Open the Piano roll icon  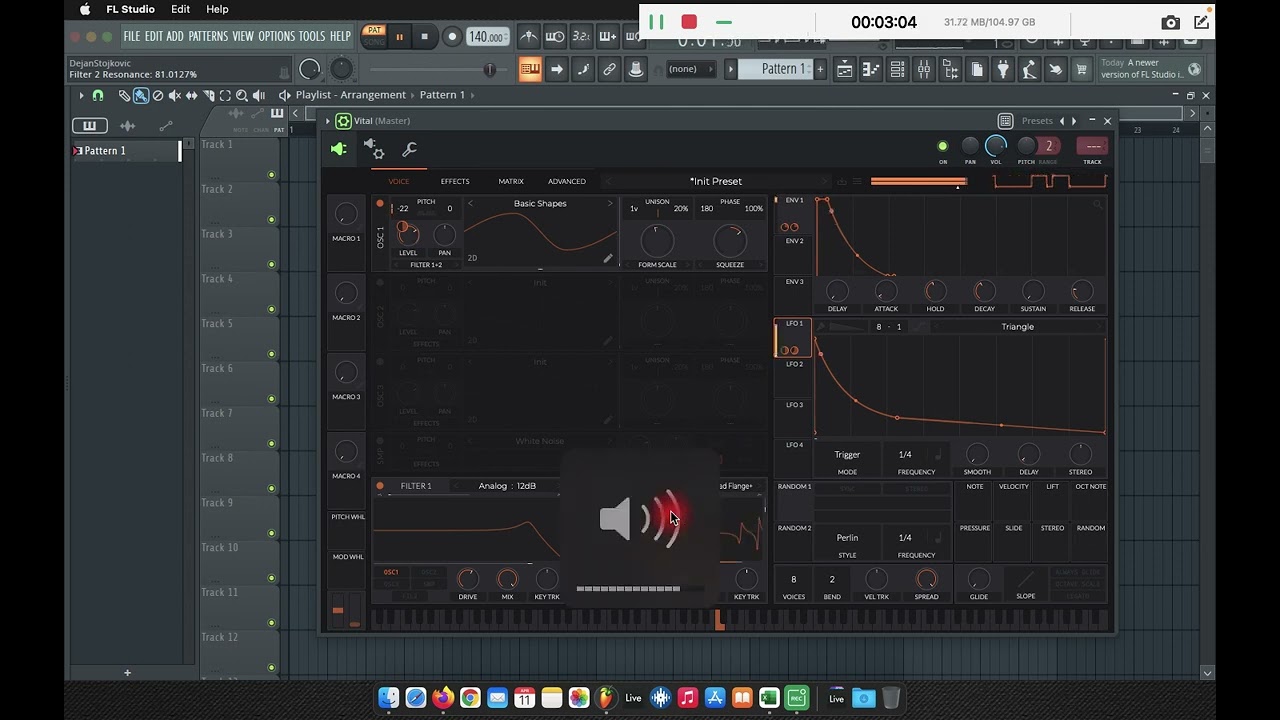coord(871,69)
